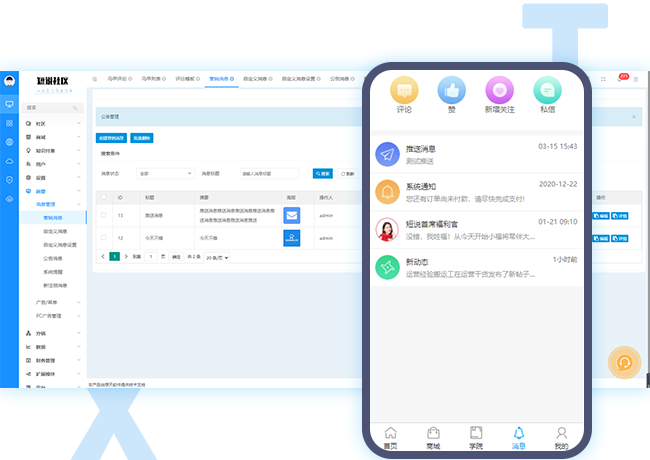Screen dimensions: 650x460
Task: Expand the 用户 sidebar menu
Action: point(53,164)
